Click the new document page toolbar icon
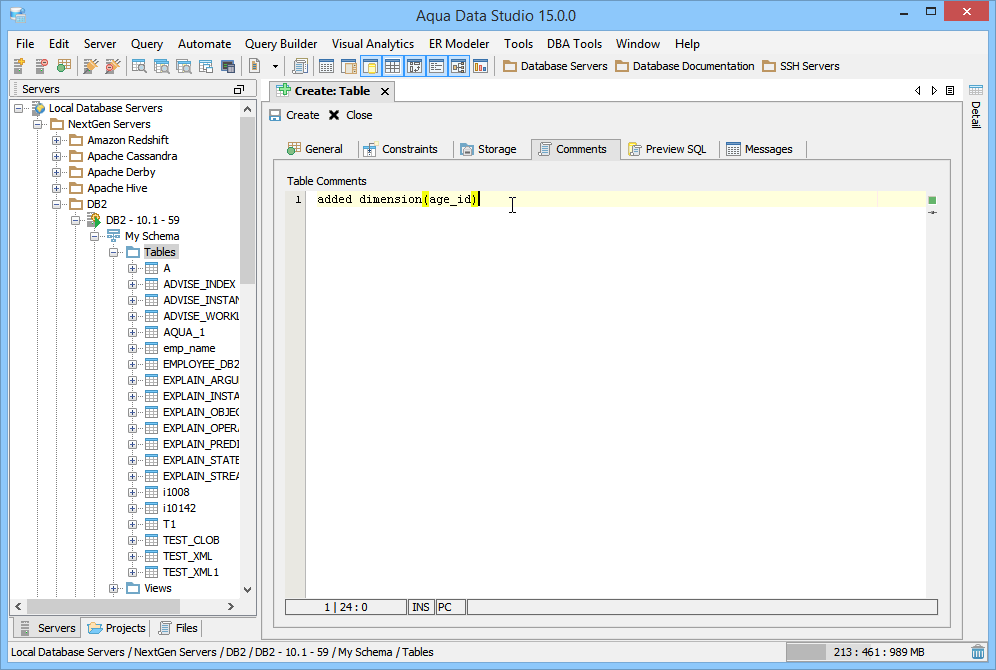 (x=255, y=66)
